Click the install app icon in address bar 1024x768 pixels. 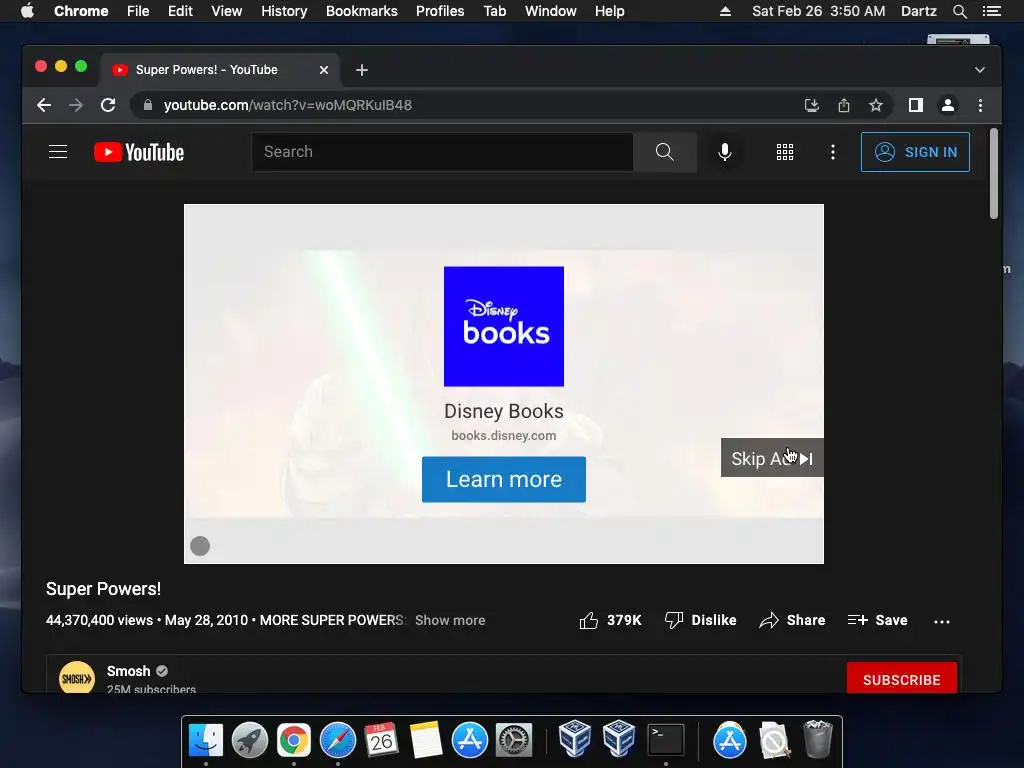(x=812, y=105)
